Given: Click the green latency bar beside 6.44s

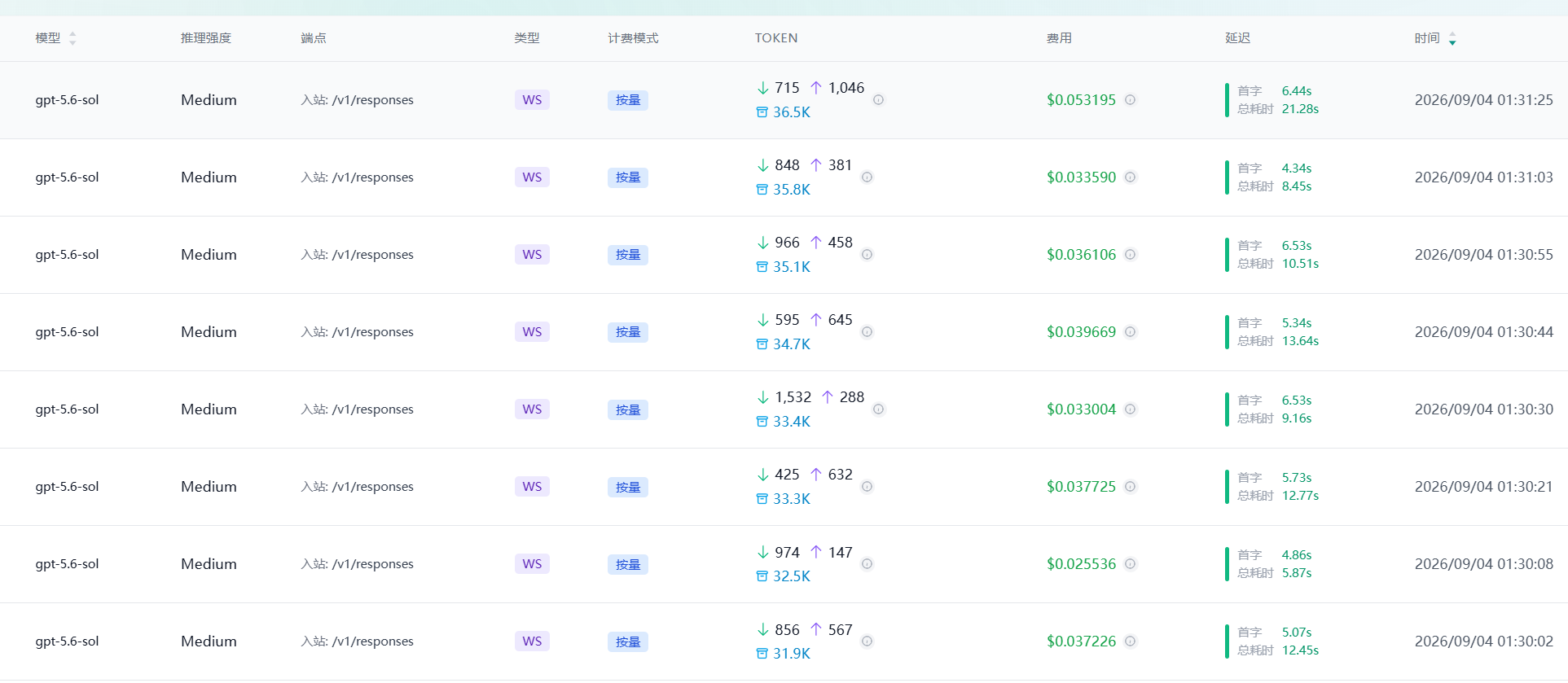Looking at the screenshot, I should (1227, 100).
